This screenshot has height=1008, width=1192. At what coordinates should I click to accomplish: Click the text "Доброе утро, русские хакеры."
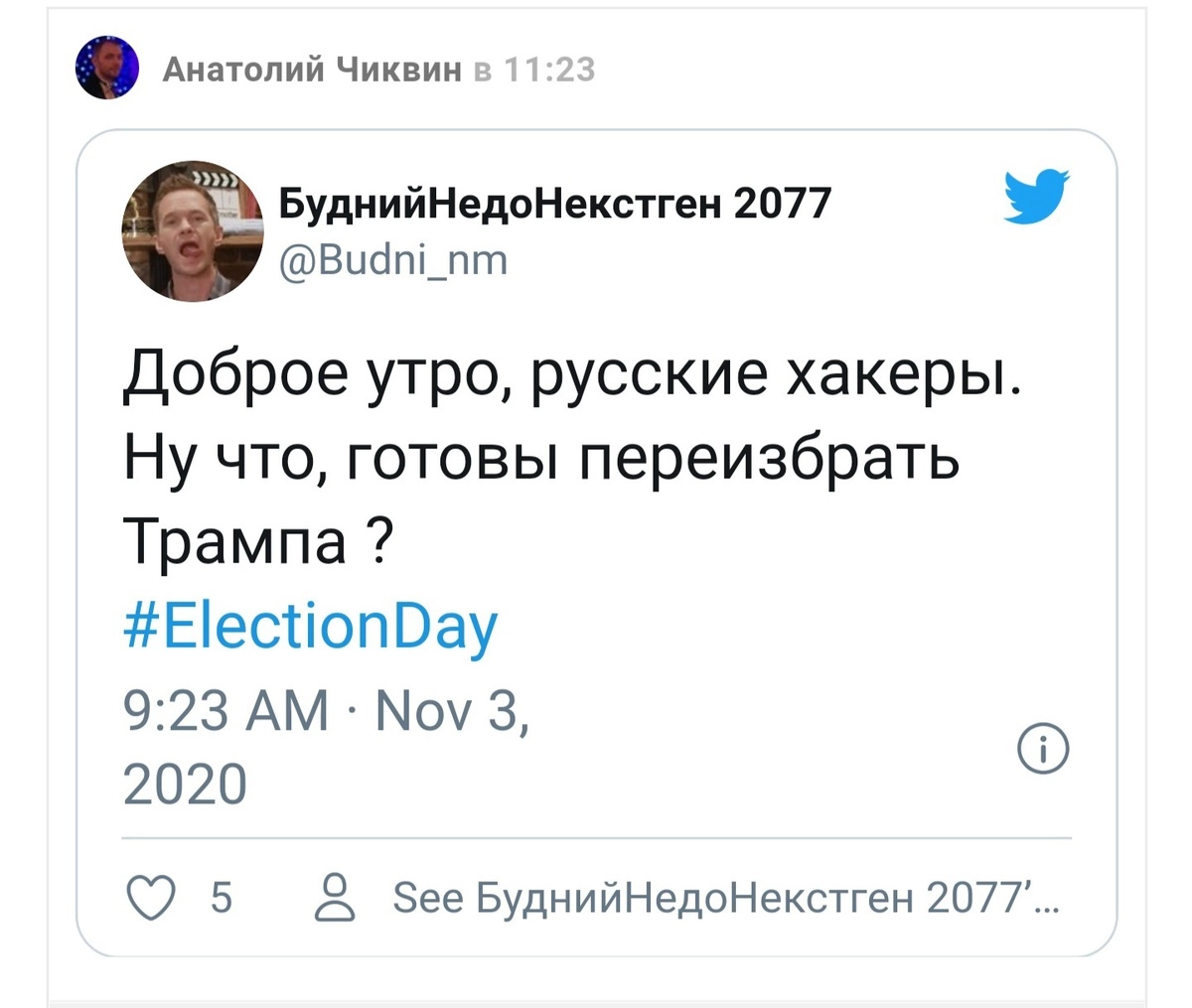(572, 376)
